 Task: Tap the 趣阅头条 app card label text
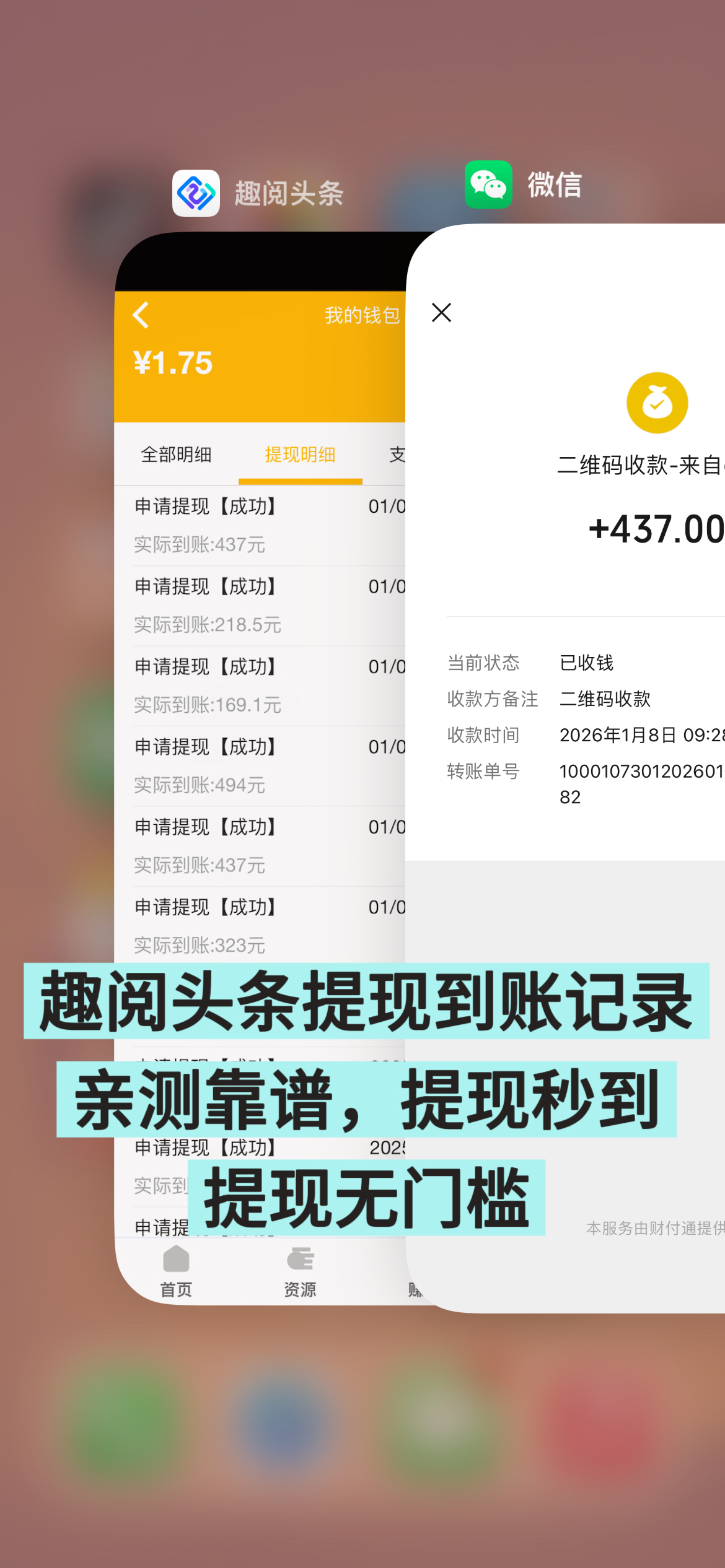289,193
